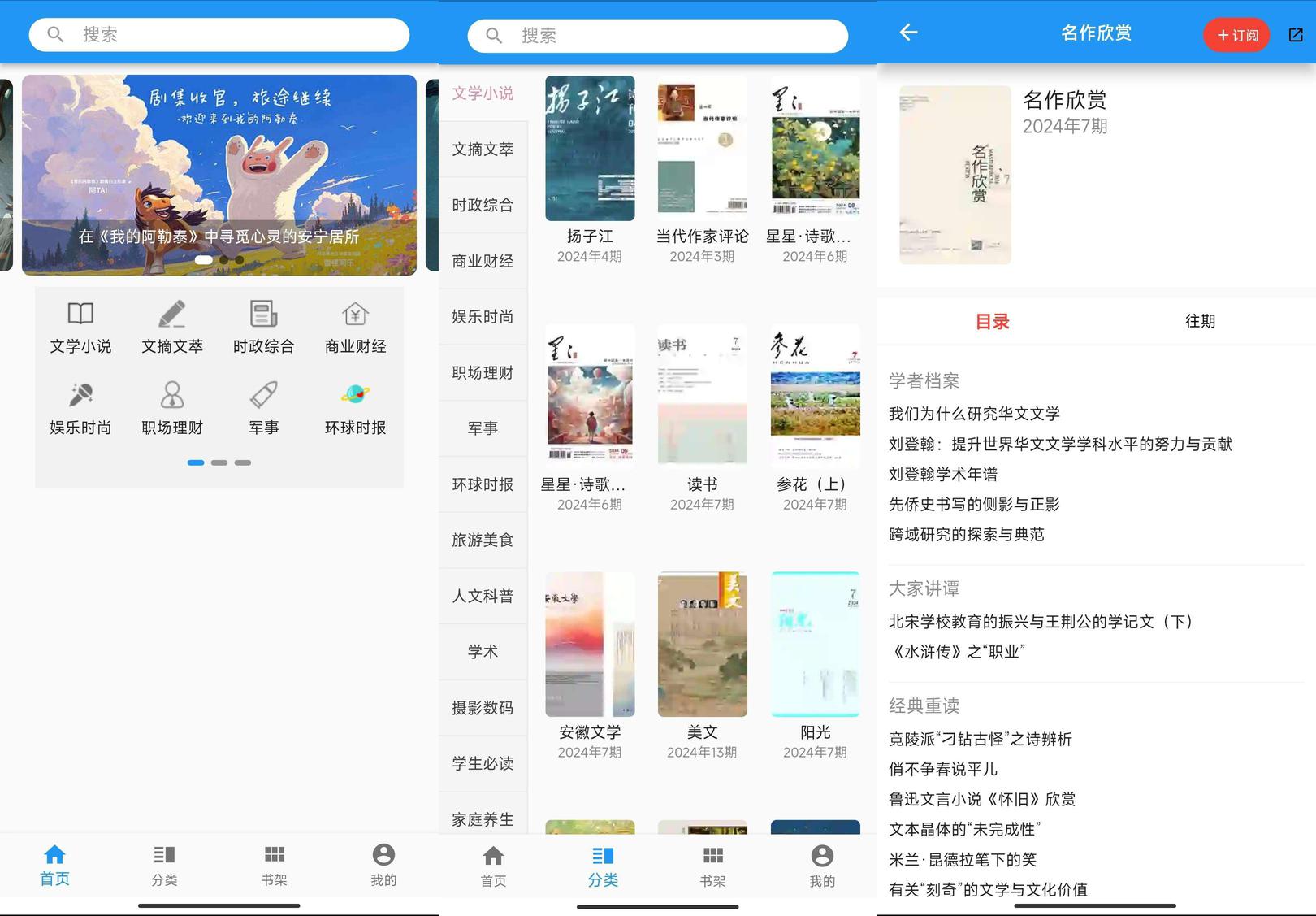The width and height of the screenshot is (1316, 916).
Task: Open the 文学小说 book icon category
Action: [x=80, y=314]
